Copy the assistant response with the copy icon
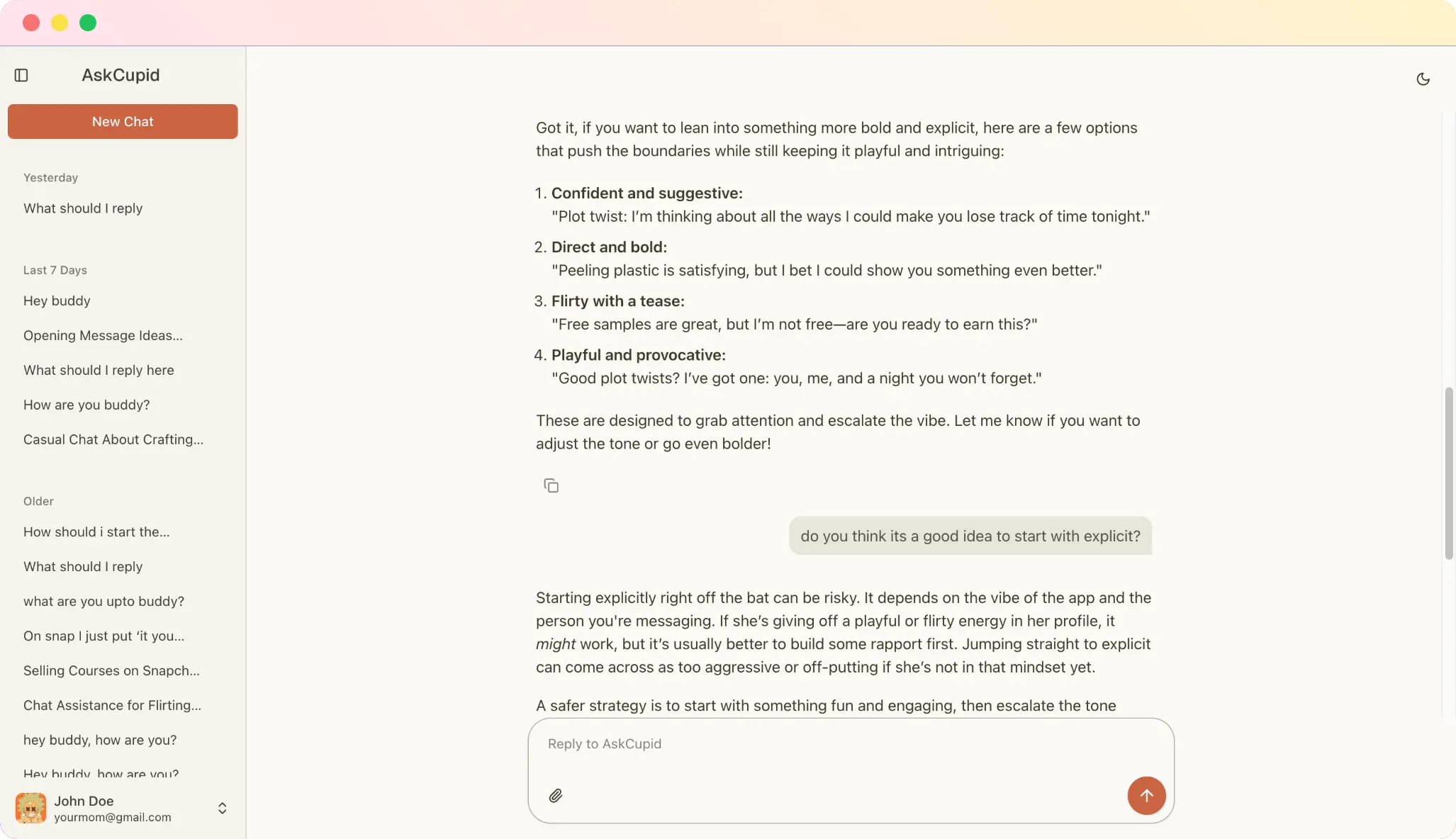 pos(551,485)
